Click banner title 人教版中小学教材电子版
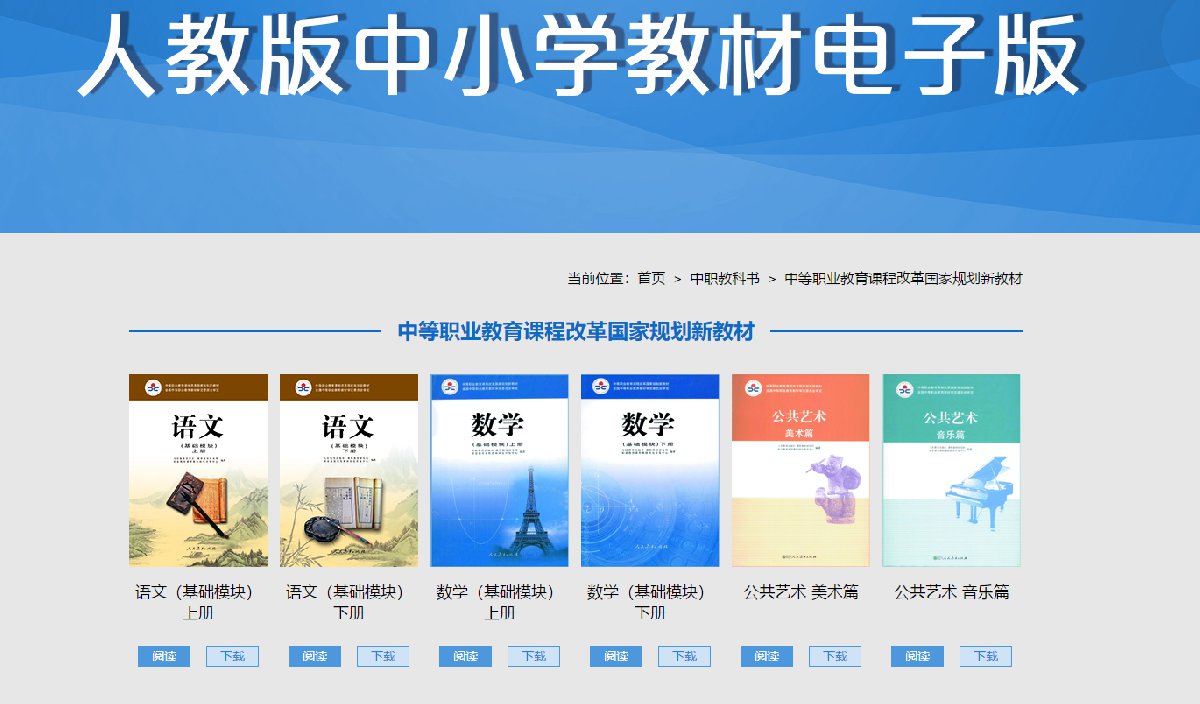This screenshot has height=704, width=1200. click(x=579, y=54)
